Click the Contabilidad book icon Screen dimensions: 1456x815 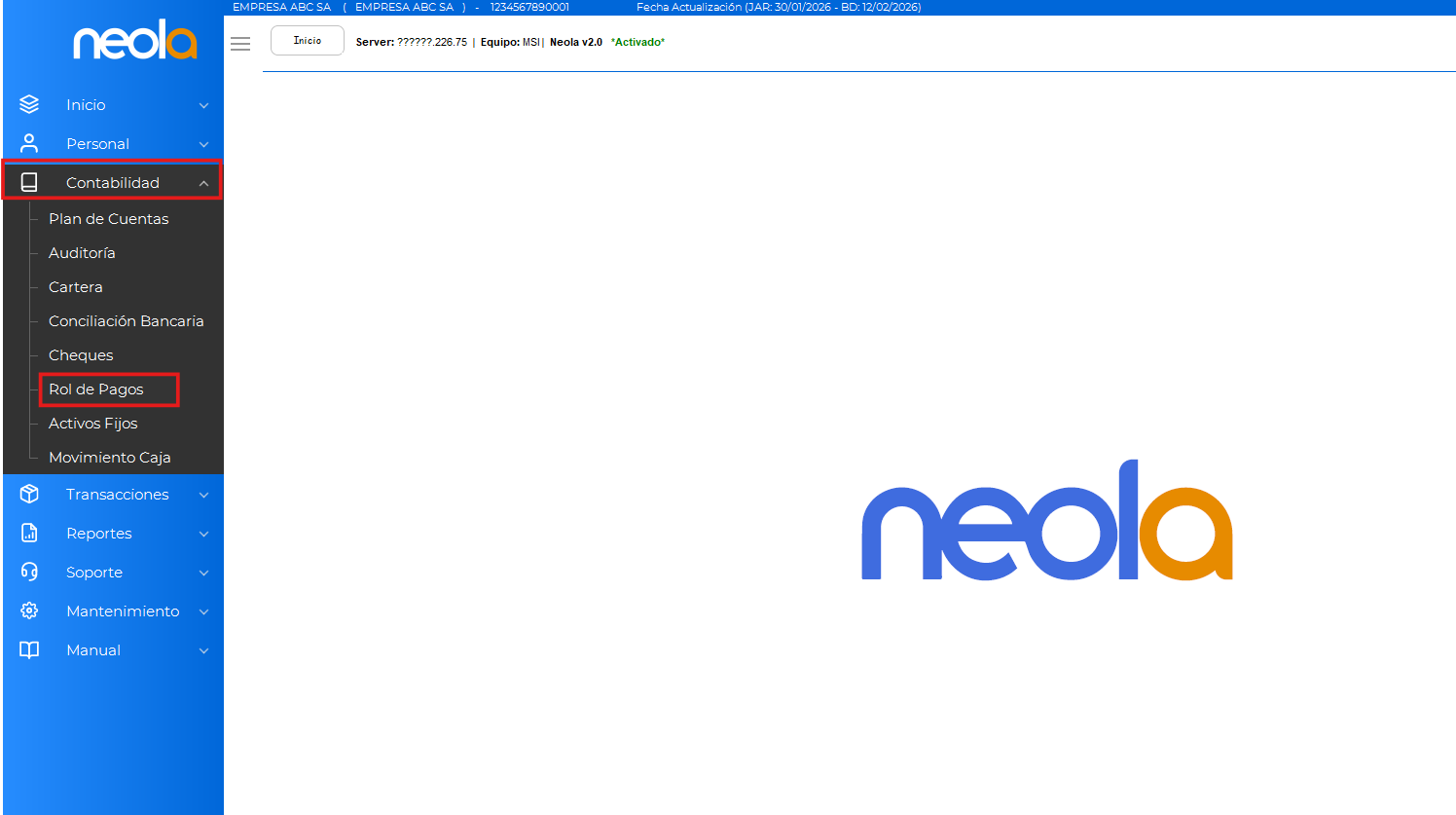(29, 182)
